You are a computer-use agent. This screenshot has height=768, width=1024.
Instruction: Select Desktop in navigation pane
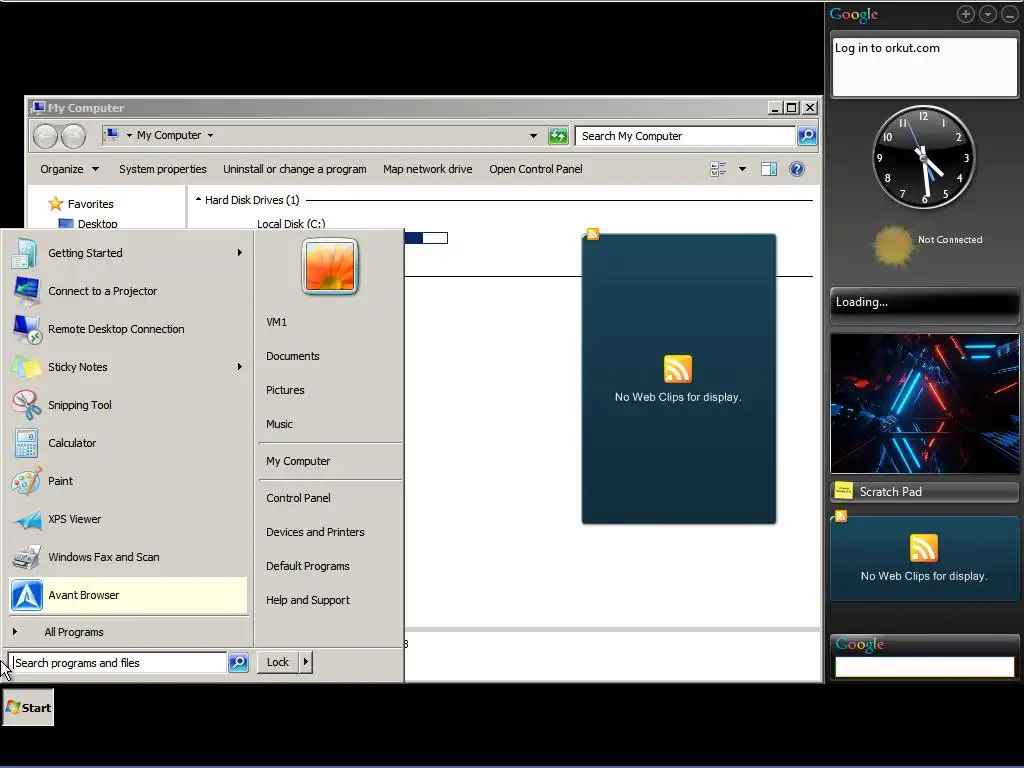(x=97, y=223)
